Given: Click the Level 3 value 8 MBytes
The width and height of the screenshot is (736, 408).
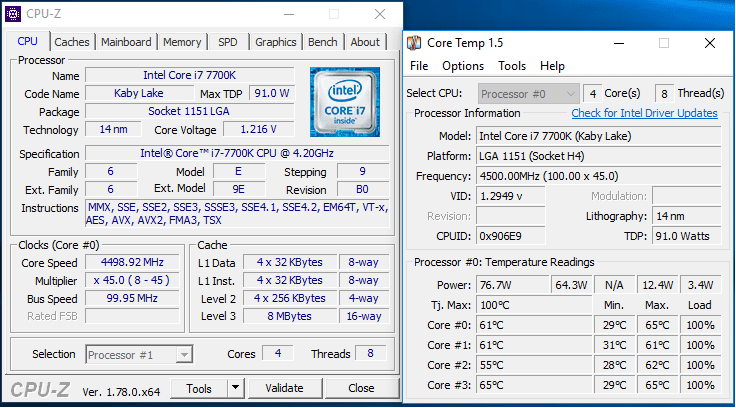Looking at the screenshot, I should (x=290, y=316).
